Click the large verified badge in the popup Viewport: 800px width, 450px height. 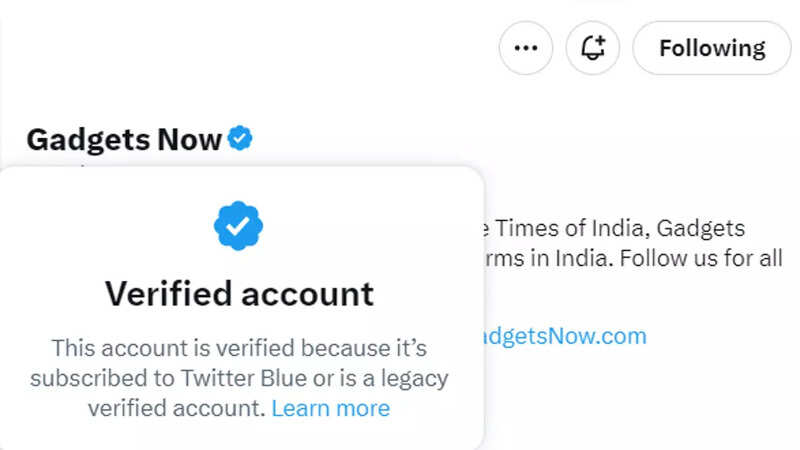[x=238, y=226]
